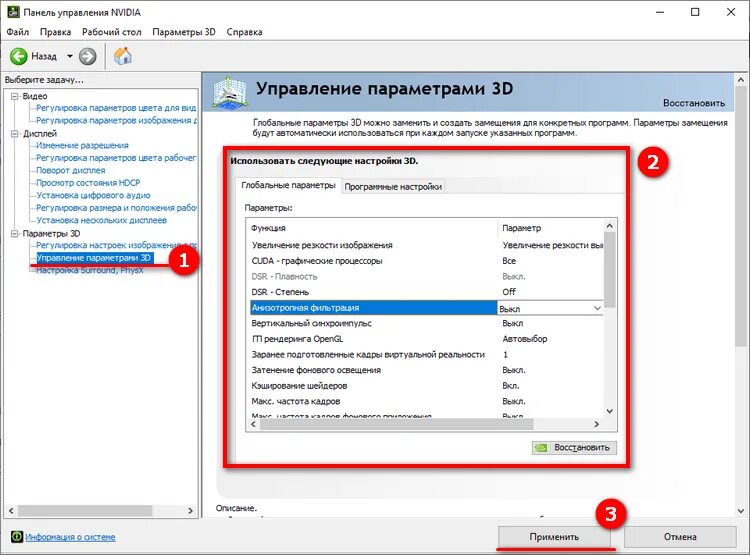Switch to the Глобальные параметры tab
This screenshot has width=750, height=555.
(x=288, y=185)
